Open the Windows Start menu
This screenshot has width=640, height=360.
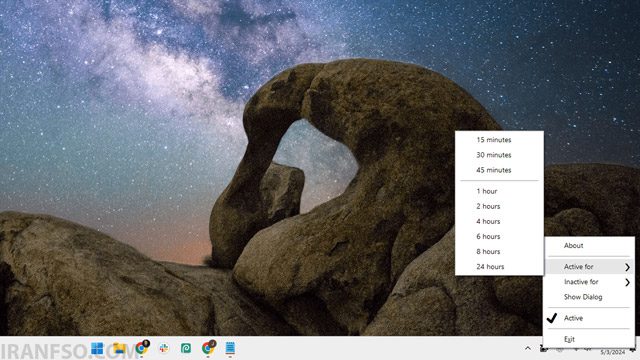pos(98,348)
